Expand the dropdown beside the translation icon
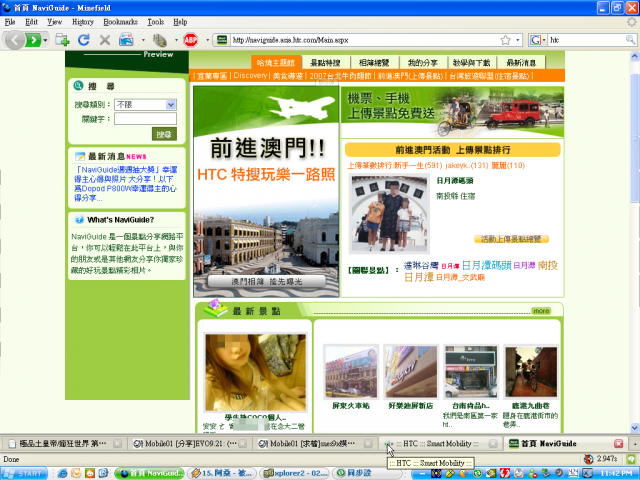This screenshot has height=480, width=640. [x=176, y=40]
